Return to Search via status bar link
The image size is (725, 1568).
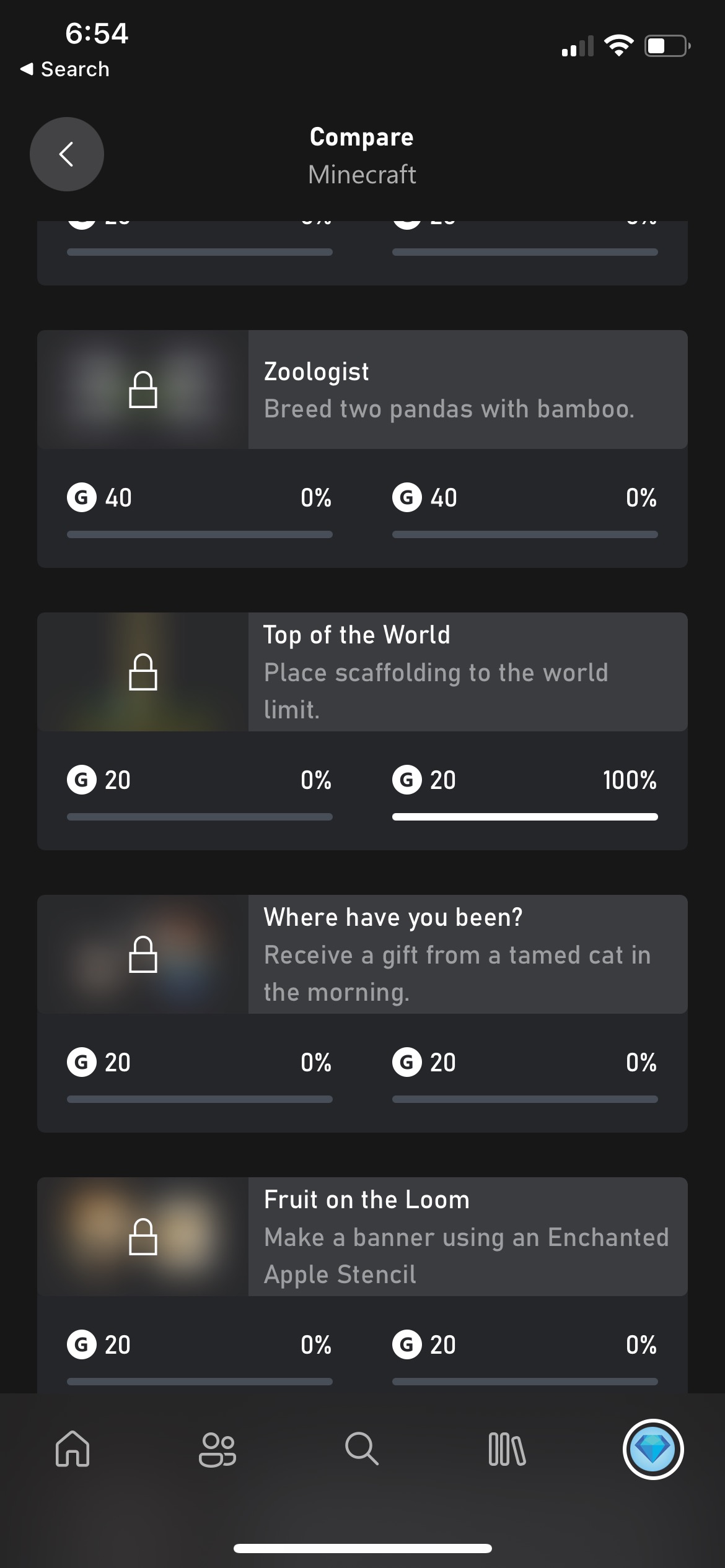(x=65, y=69)
